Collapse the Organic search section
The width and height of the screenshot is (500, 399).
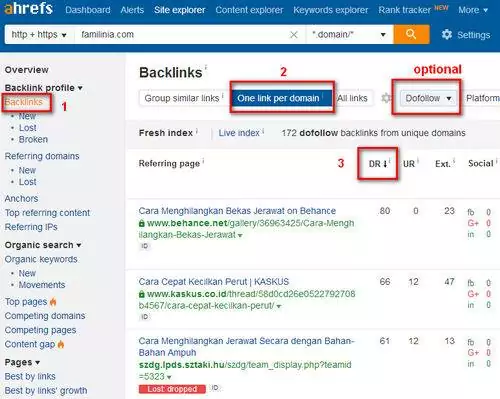pos(43,245)
